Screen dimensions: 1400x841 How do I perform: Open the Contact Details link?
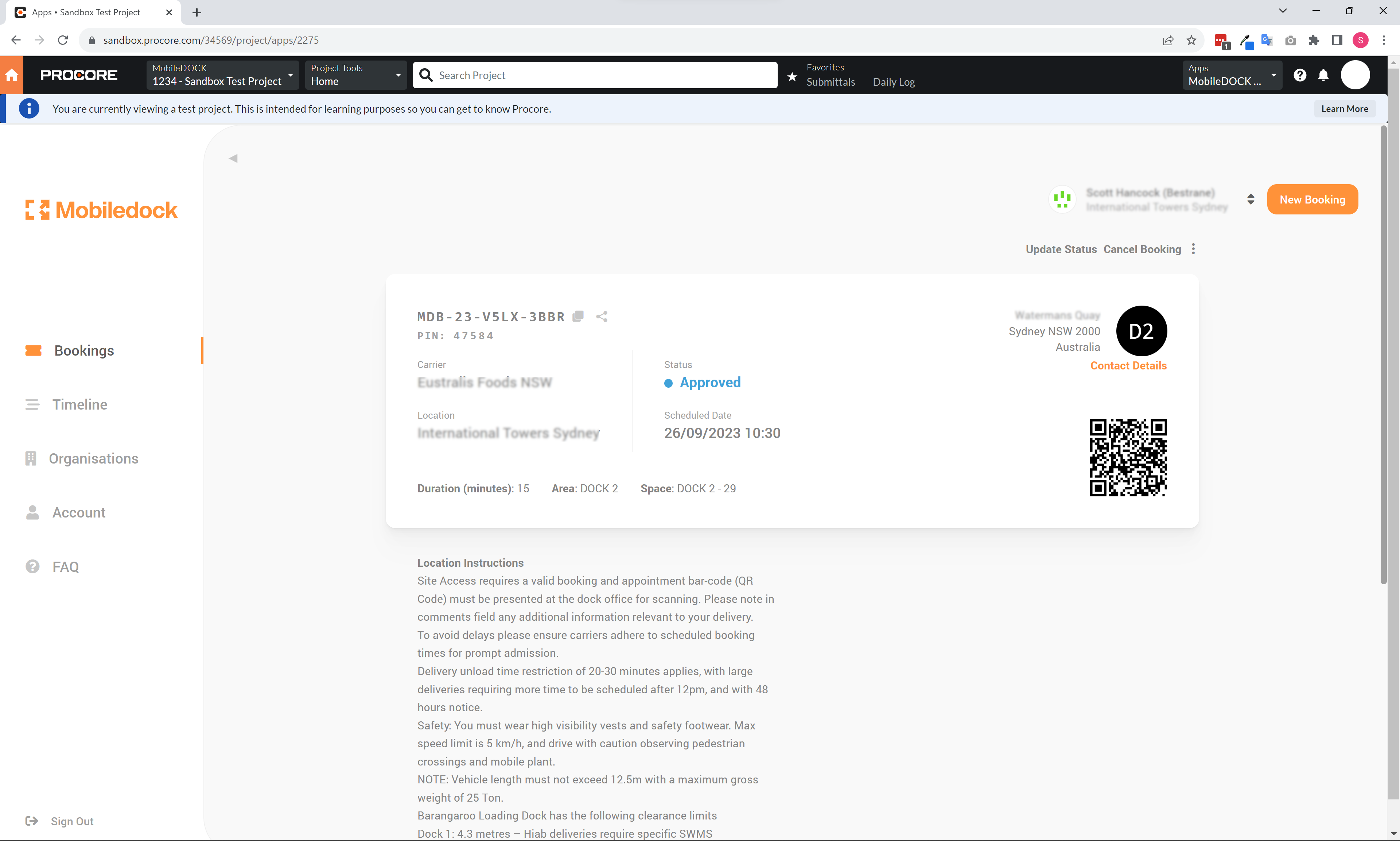tap(1128, 365)
